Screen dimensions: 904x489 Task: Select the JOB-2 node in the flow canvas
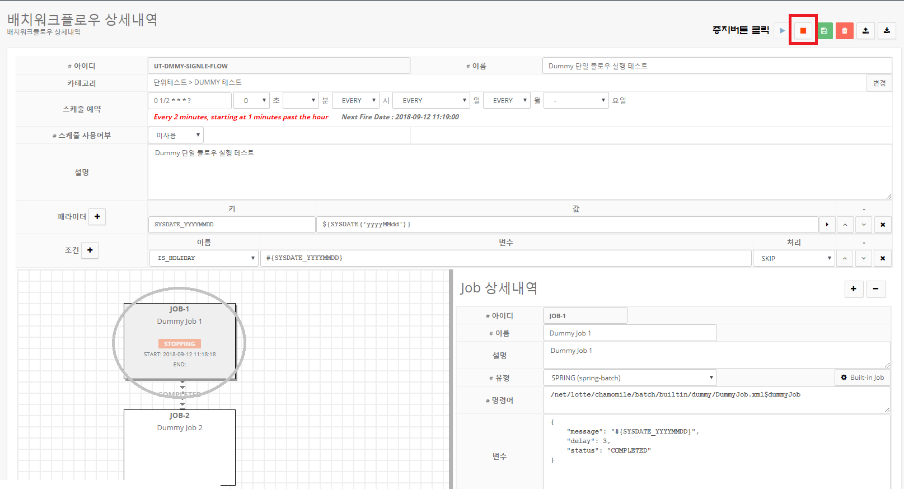(x=179, y=447)
